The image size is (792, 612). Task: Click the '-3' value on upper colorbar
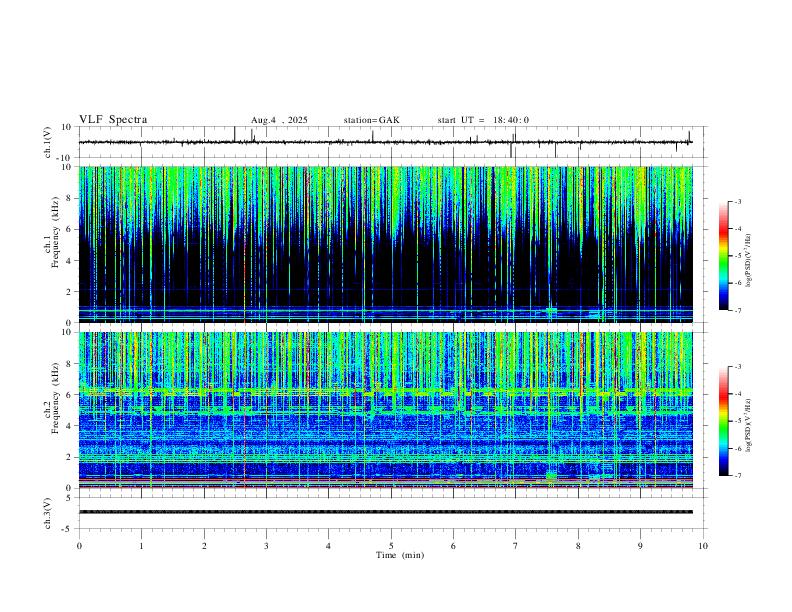[737, 201]
